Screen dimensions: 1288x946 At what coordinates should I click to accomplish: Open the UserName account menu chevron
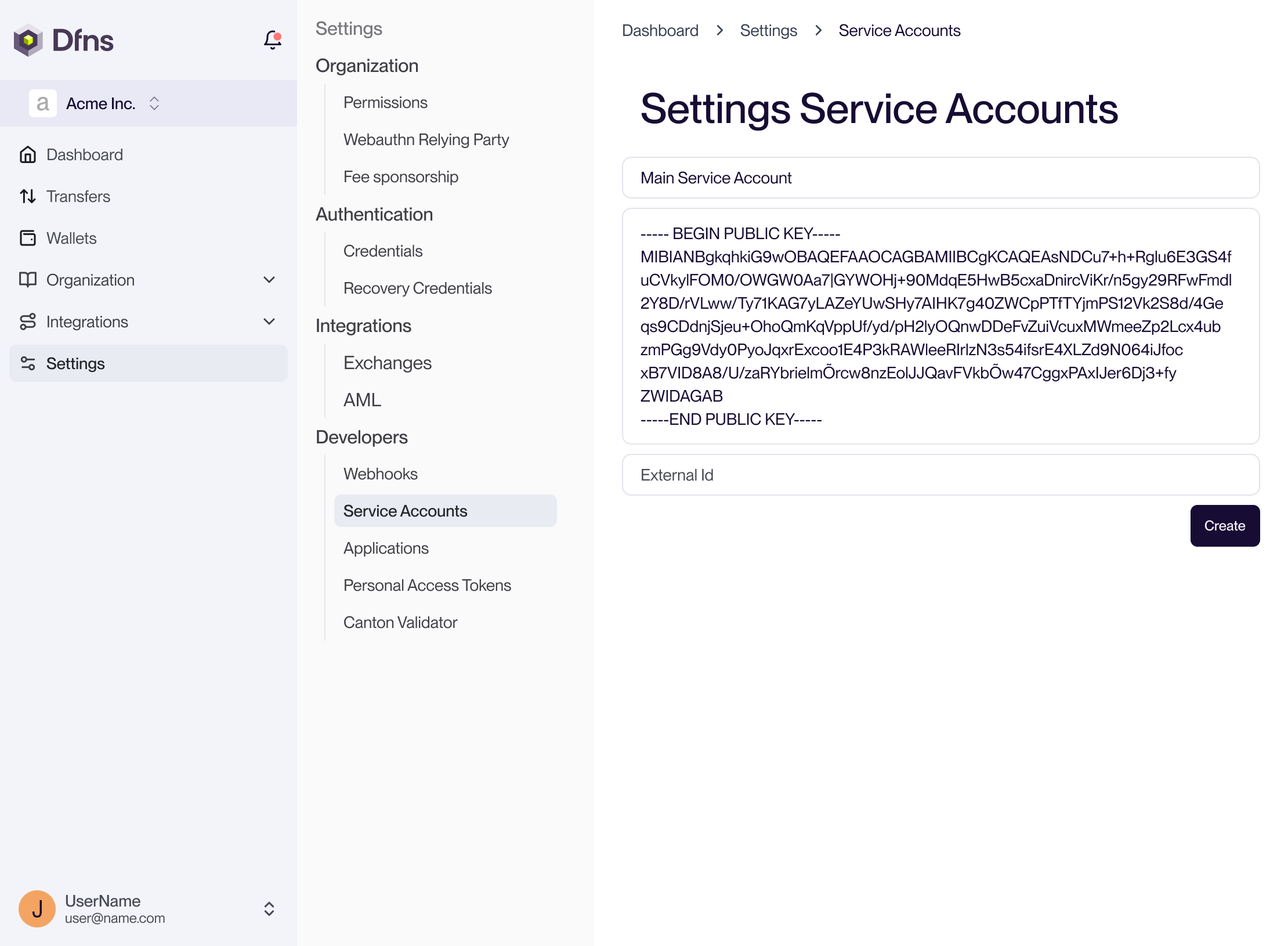click(x=269, y=908)
